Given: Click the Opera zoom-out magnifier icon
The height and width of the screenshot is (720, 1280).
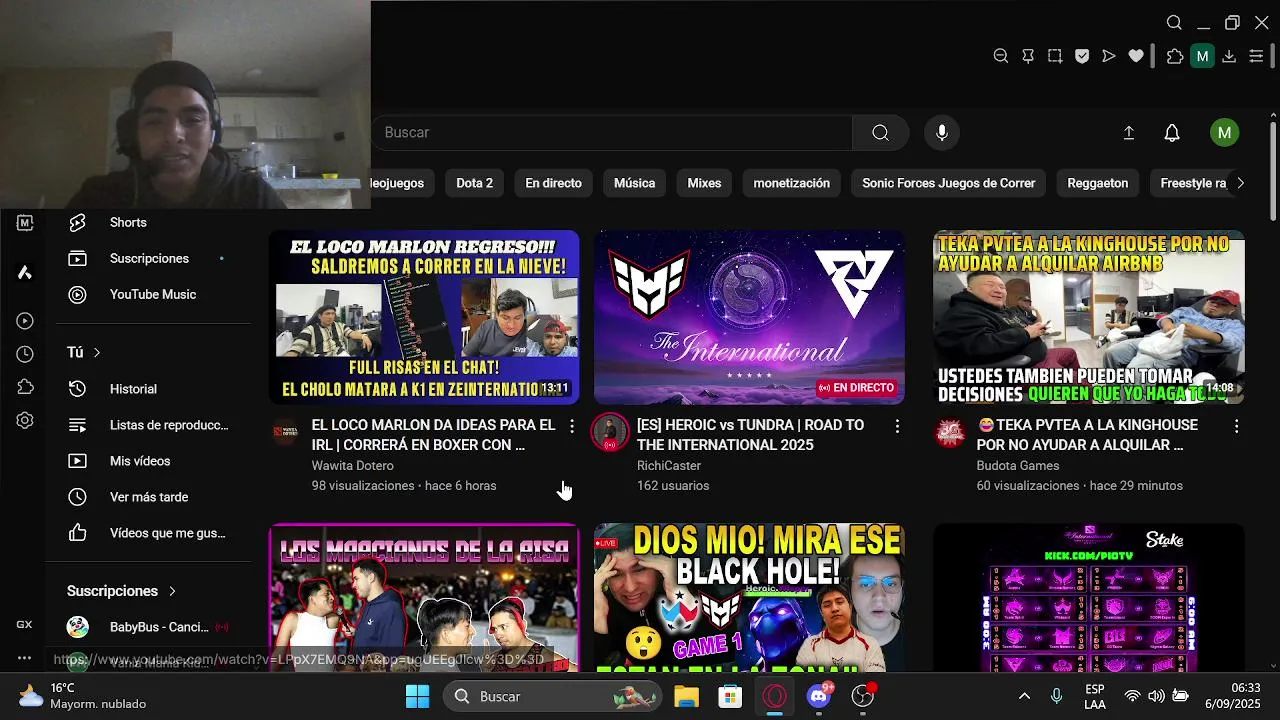Looking at the screenshot, I should click(1001, 56).
